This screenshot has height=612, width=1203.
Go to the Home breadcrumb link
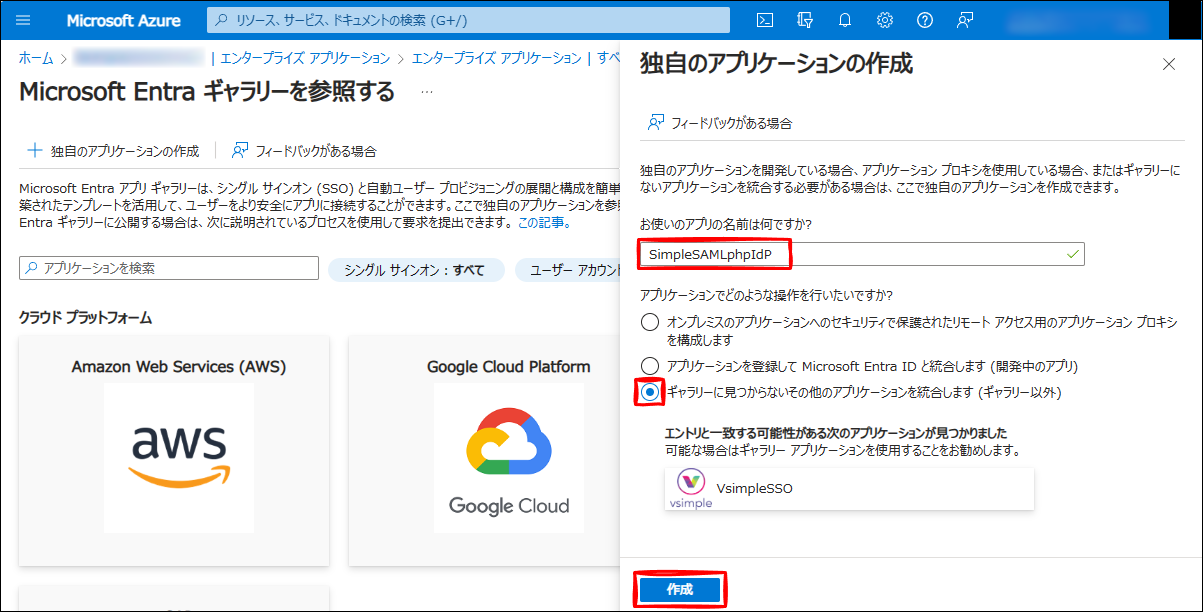36,58
